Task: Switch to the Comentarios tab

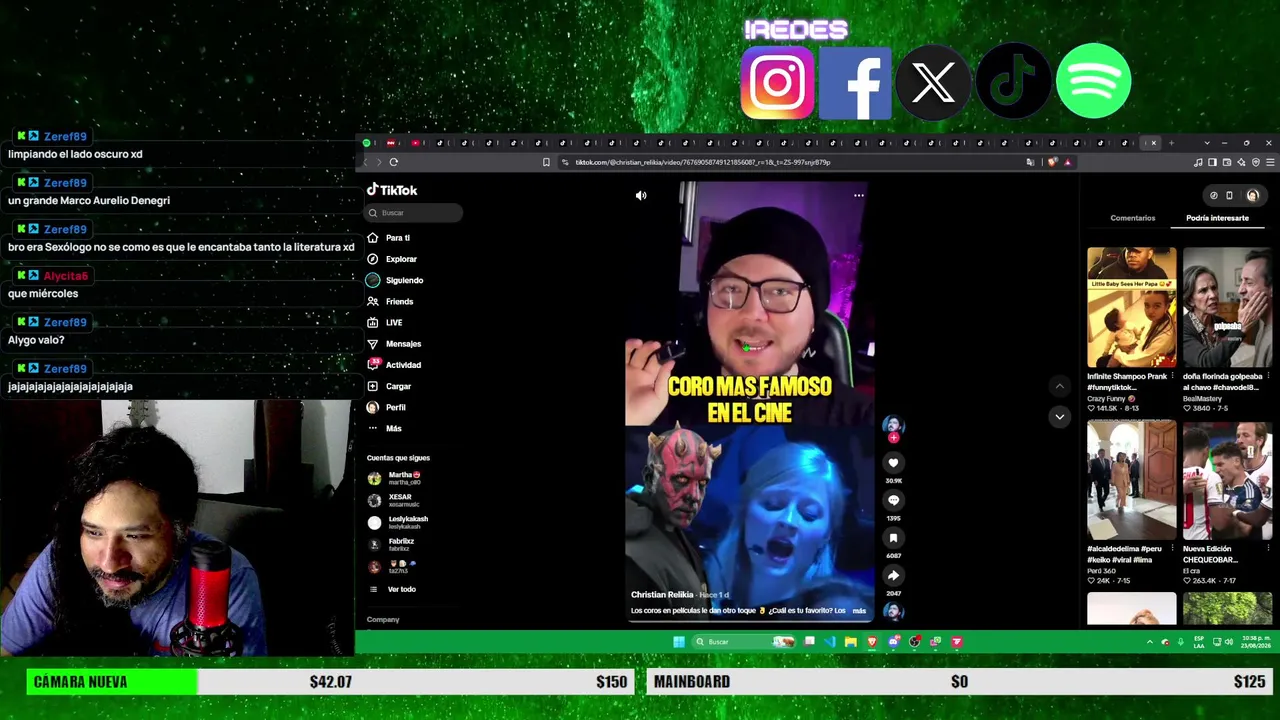Action: tap(1132, 218)
